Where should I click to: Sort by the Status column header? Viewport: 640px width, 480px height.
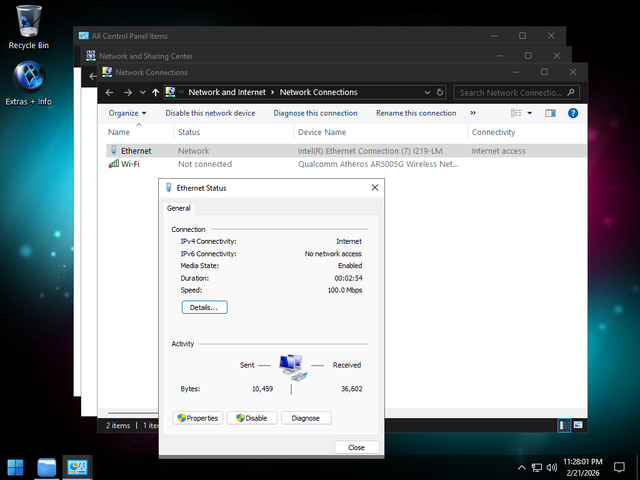(189, 132)
